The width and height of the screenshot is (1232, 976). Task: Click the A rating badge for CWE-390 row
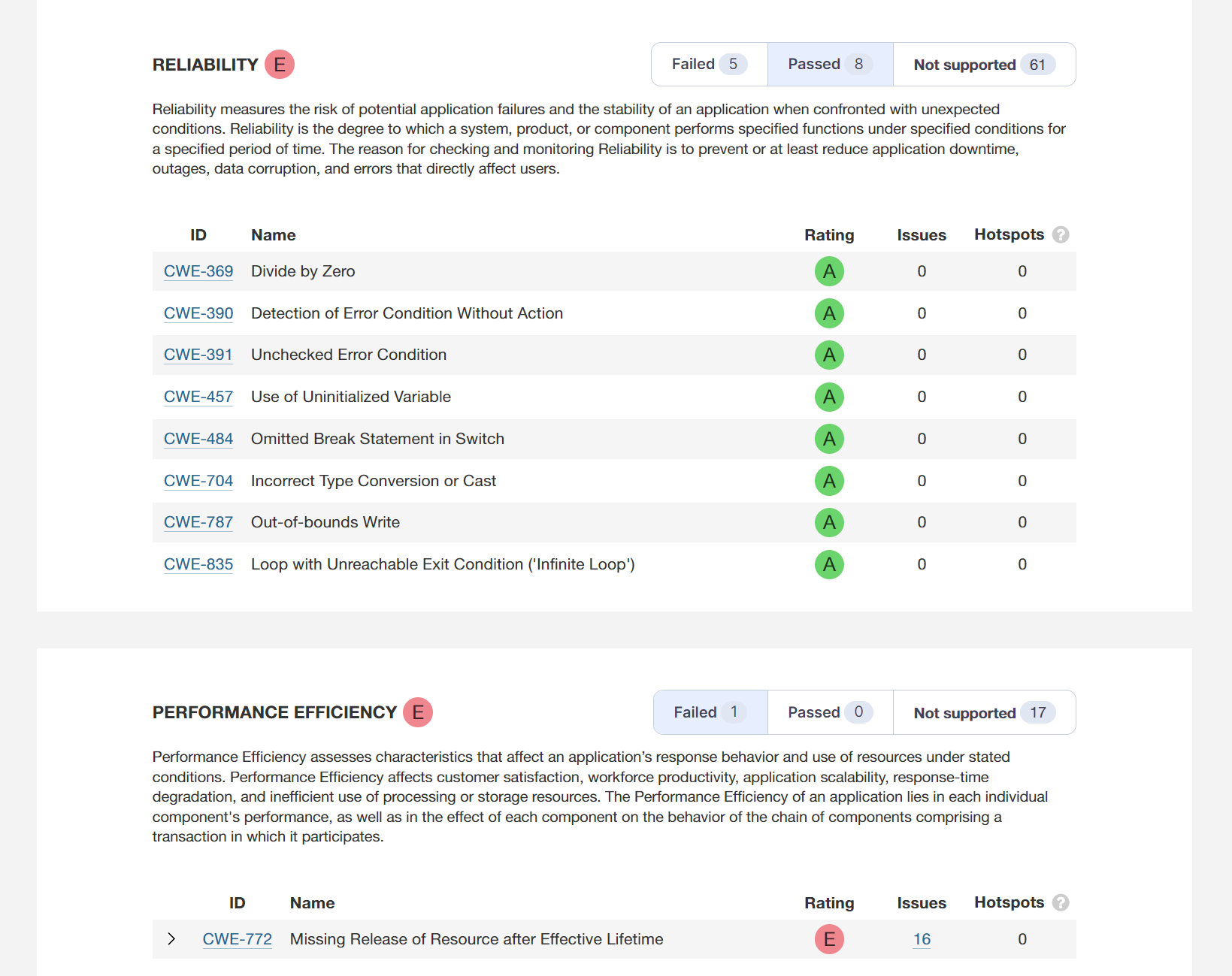[x=829, y=313]
